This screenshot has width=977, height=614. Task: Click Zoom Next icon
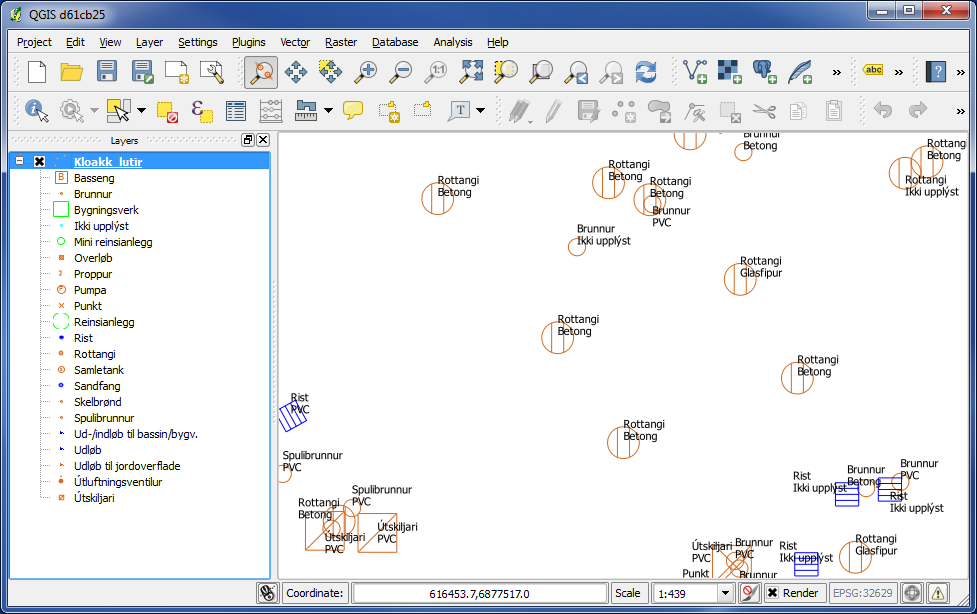click(611, 72)
